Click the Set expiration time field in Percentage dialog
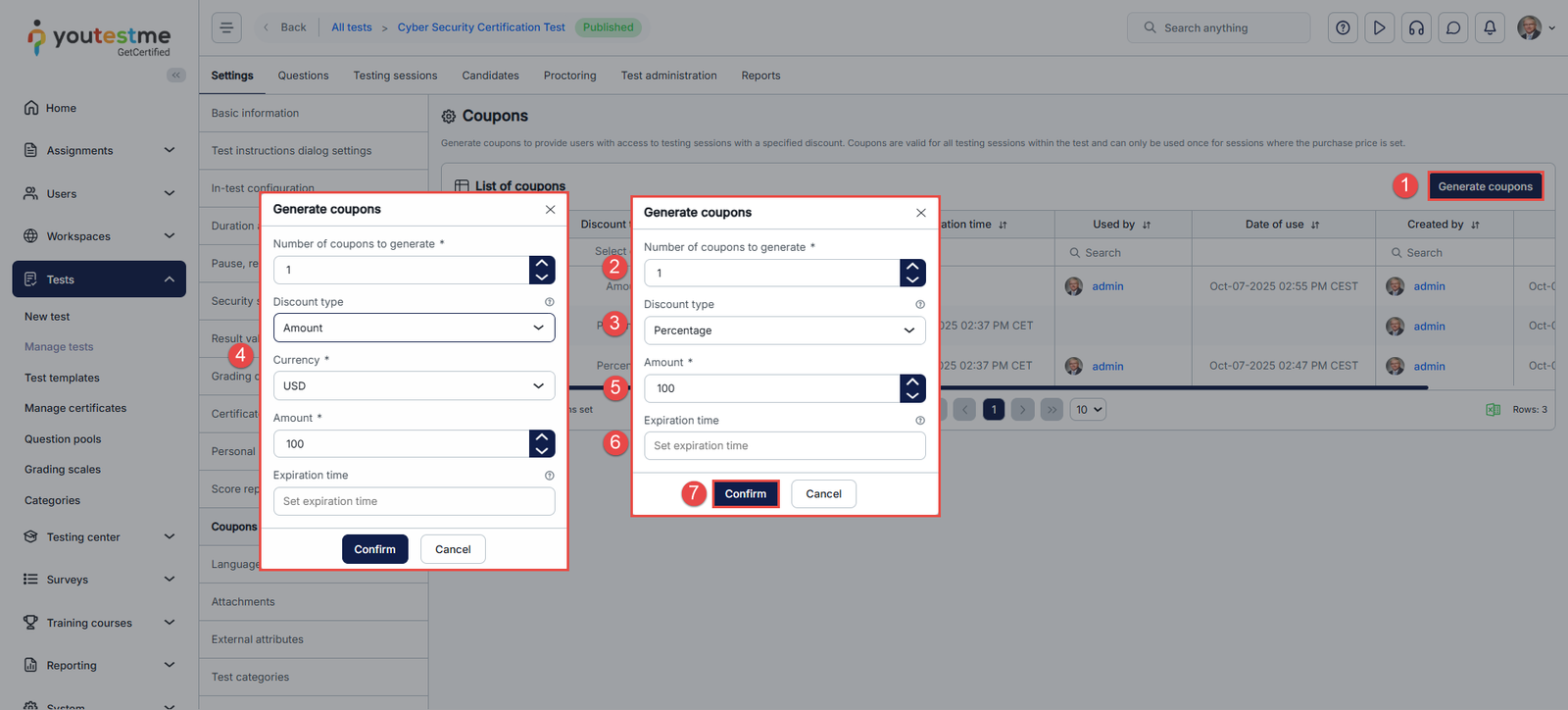 pyautogui.click(x=784, y=446)
